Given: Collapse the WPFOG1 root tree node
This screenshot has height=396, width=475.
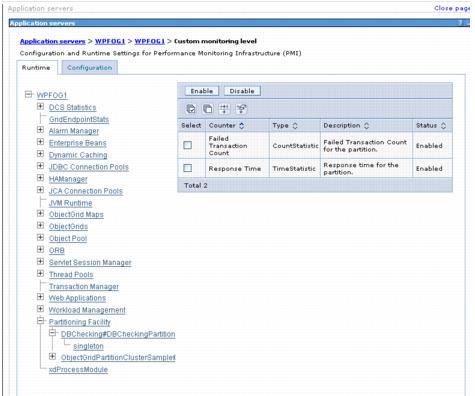Looking at the screenshot, I should [x=29, y=95].
